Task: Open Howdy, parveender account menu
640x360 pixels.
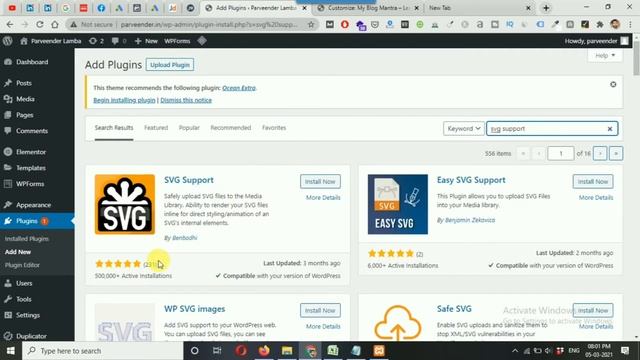Action: point(596,41)
